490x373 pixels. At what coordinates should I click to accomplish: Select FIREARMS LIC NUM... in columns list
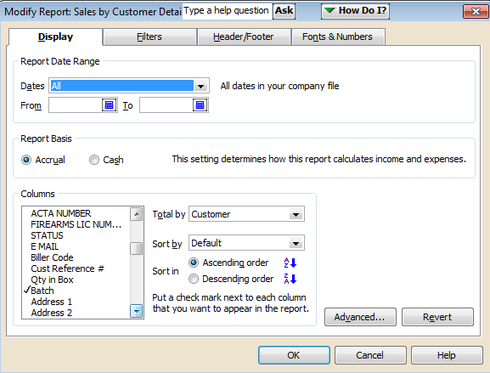(76, 224)
